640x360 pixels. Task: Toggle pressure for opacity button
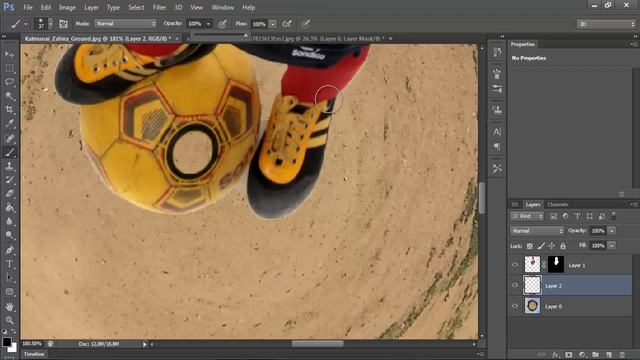click(x=222, y=24)
